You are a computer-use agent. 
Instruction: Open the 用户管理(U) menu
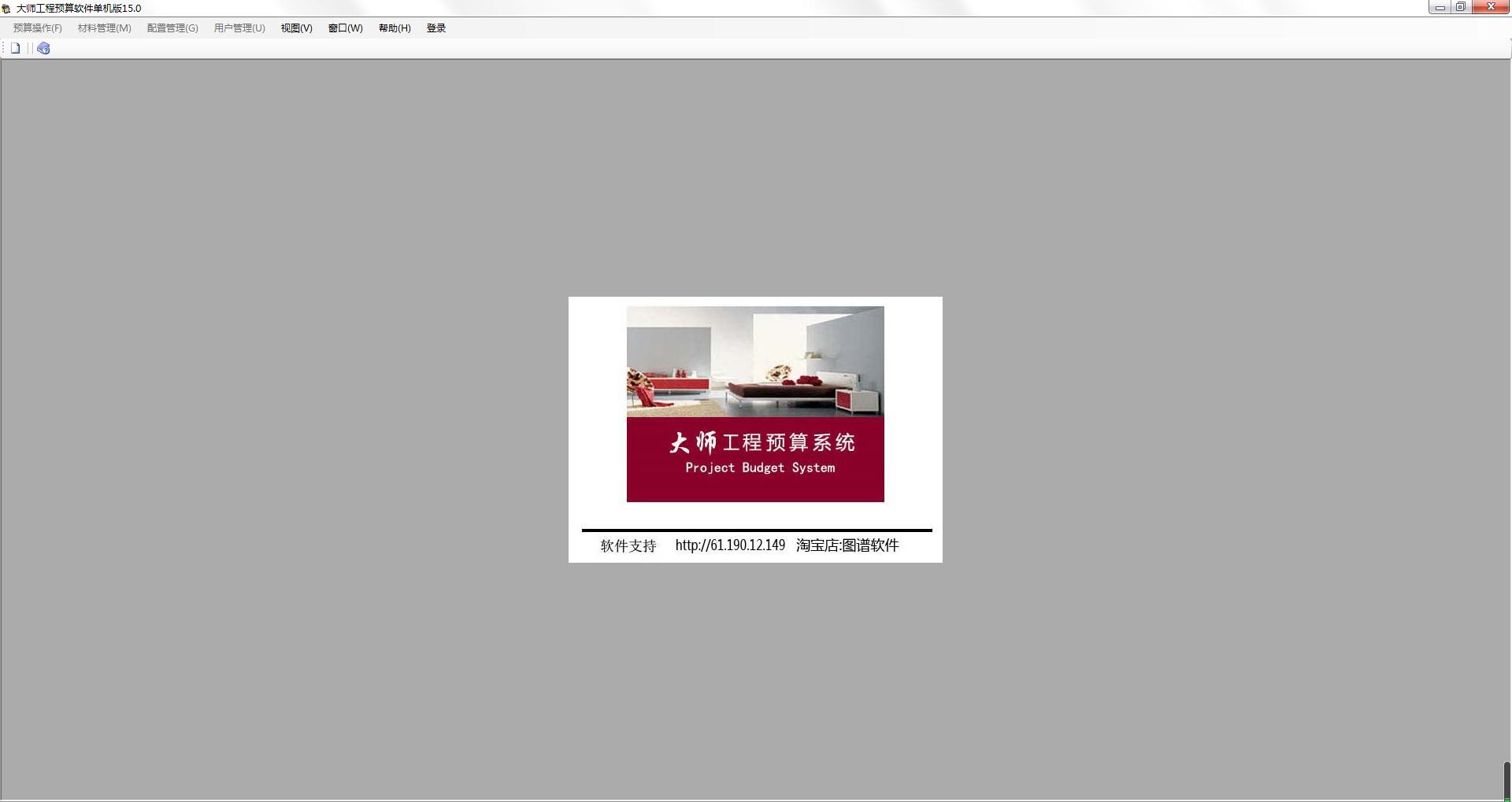[x=239, y=28]
